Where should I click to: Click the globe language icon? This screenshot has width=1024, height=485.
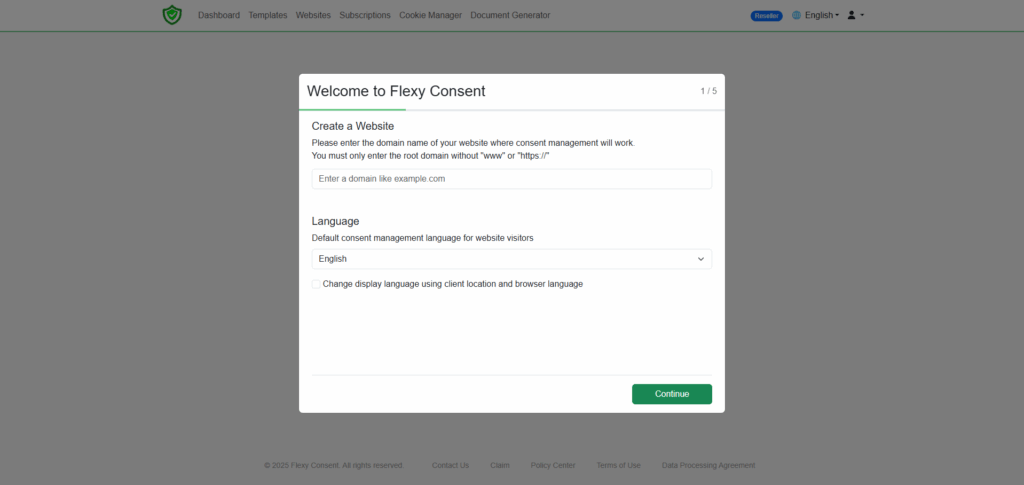coord(796,15)
